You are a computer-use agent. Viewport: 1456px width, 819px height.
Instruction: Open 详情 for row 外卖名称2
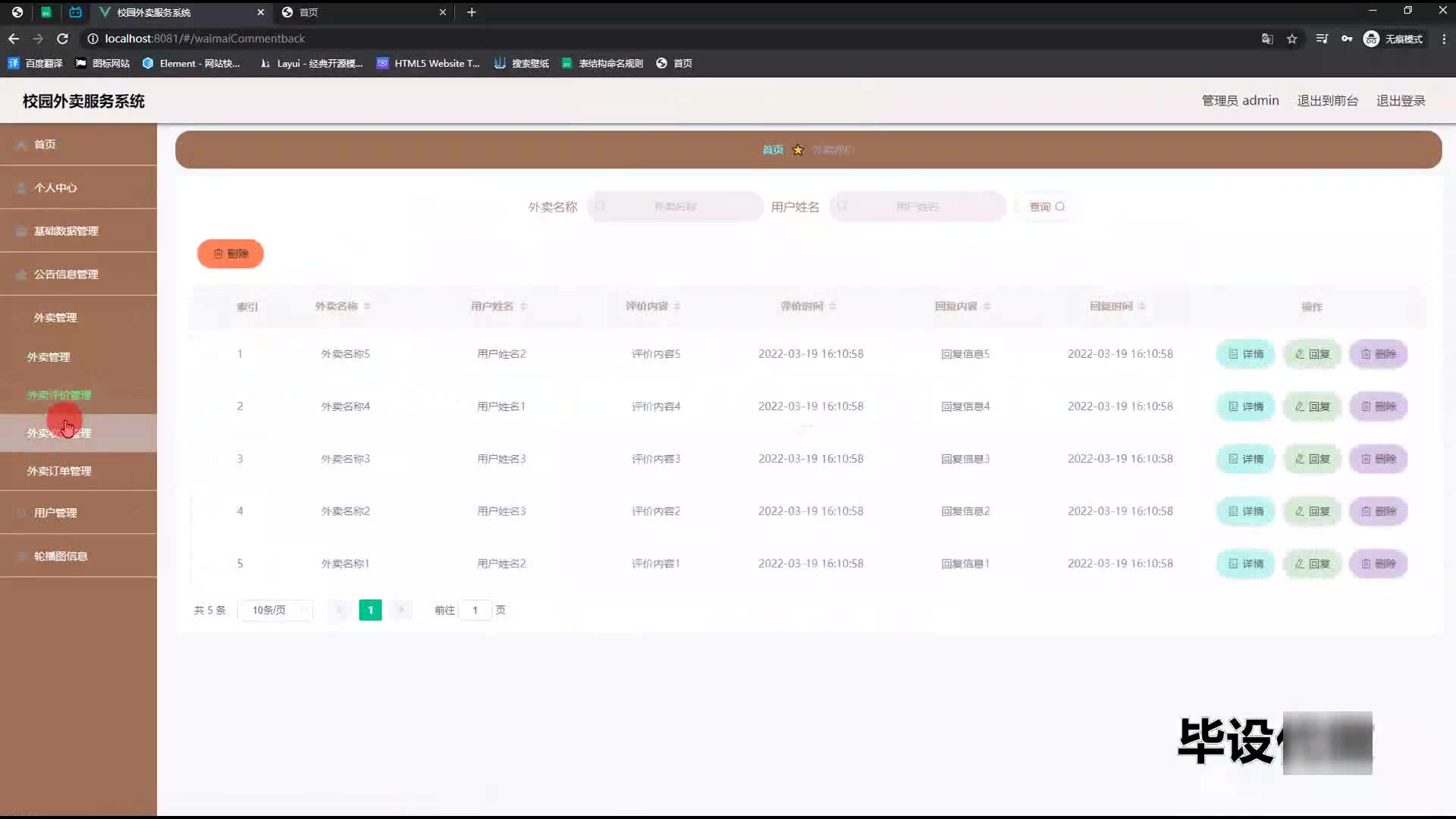(1246, 511)
